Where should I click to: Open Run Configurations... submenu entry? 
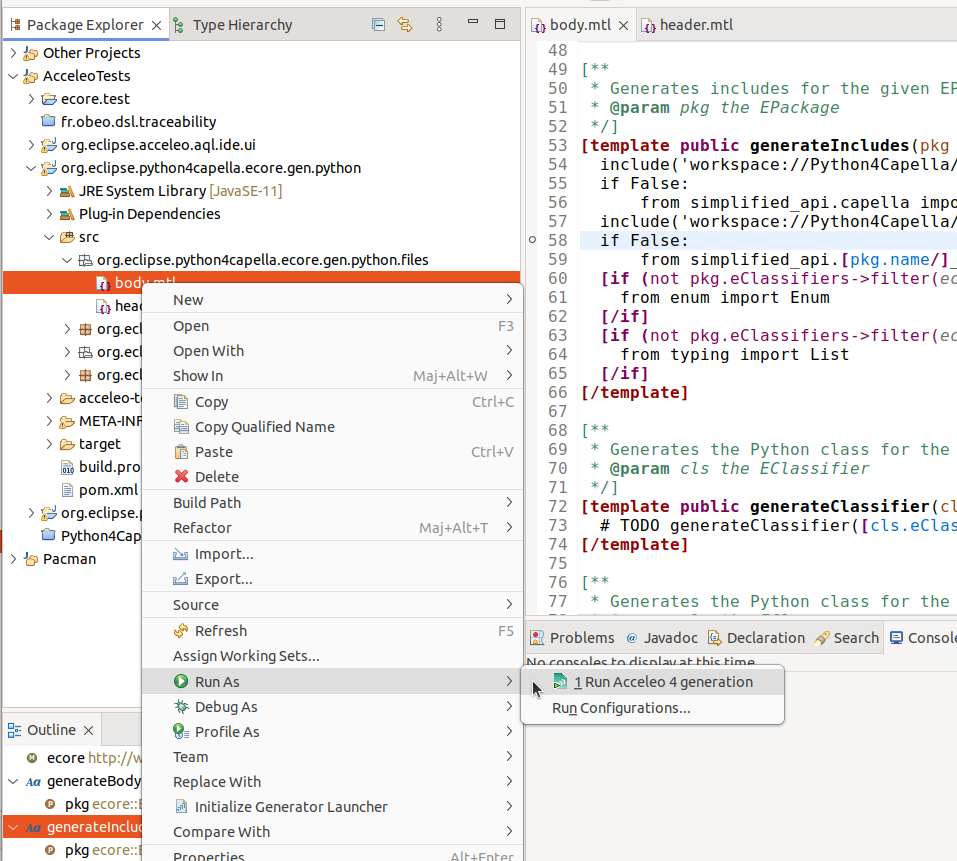[621, 708]
